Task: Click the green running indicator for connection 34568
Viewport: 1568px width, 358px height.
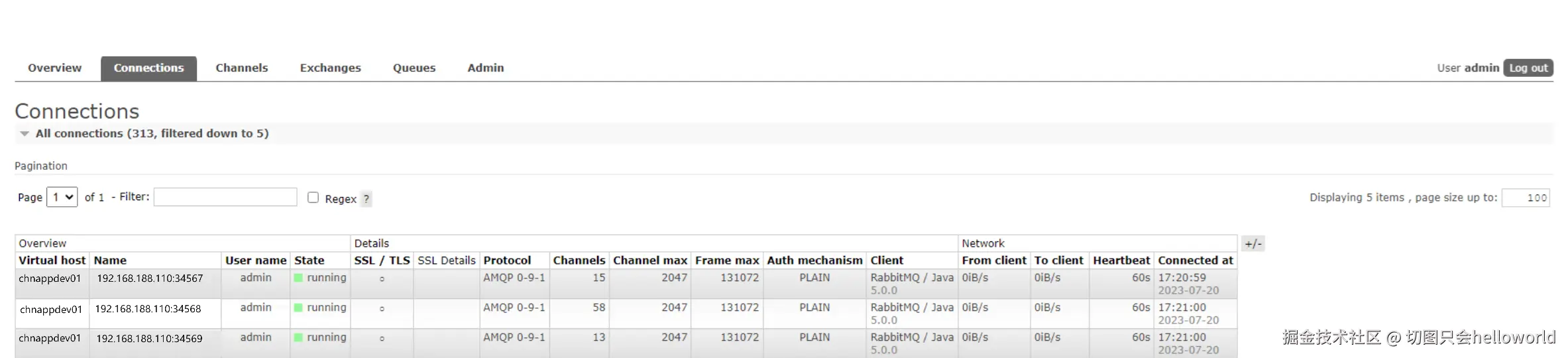Action: pos(298,308)
